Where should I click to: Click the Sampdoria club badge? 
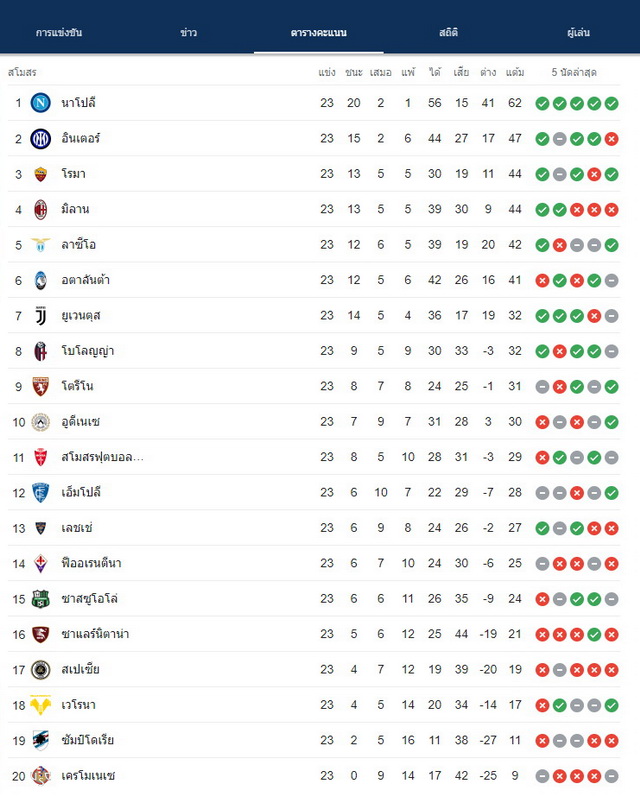click(x=41, y=740)
